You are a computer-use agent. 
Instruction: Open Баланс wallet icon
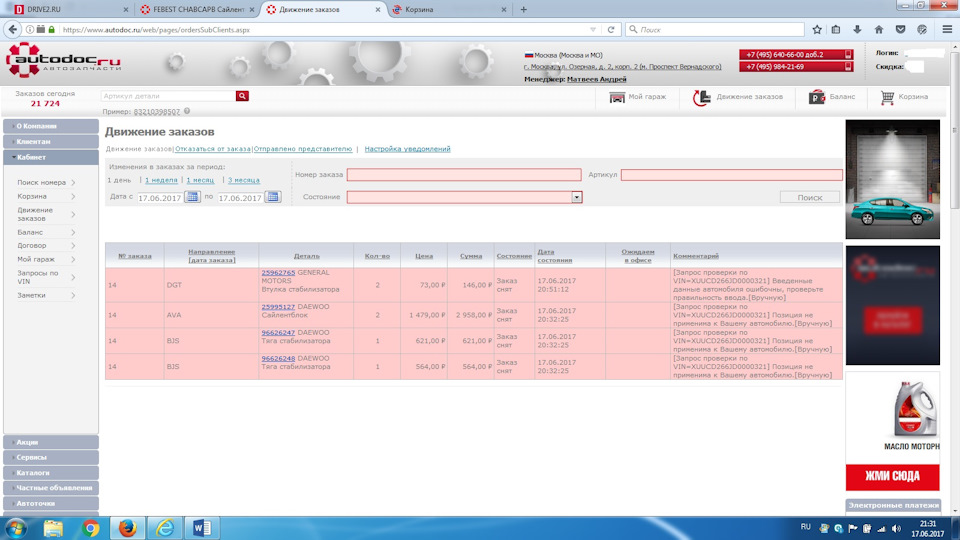point(816,97)
